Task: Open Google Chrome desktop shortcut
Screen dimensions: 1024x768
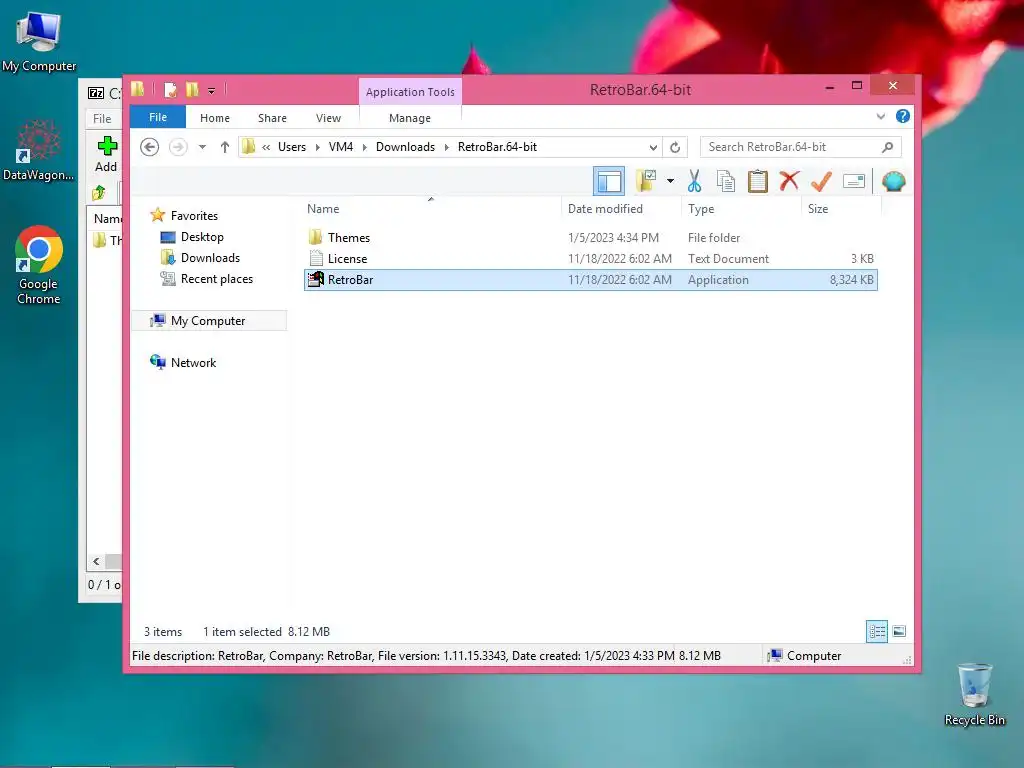Action: [x=39, y=265]
